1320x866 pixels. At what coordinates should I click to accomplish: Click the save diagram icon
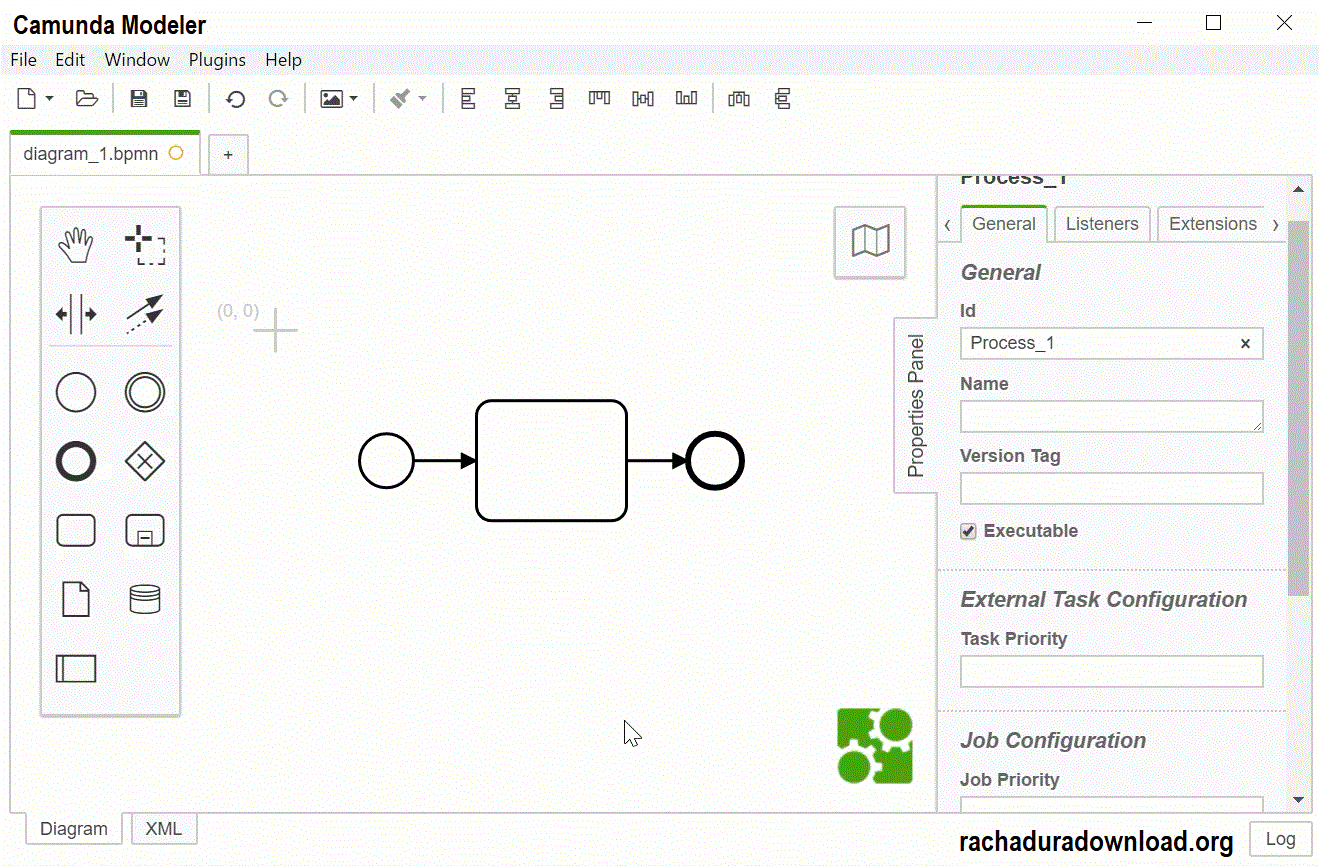tap(139, 98)
